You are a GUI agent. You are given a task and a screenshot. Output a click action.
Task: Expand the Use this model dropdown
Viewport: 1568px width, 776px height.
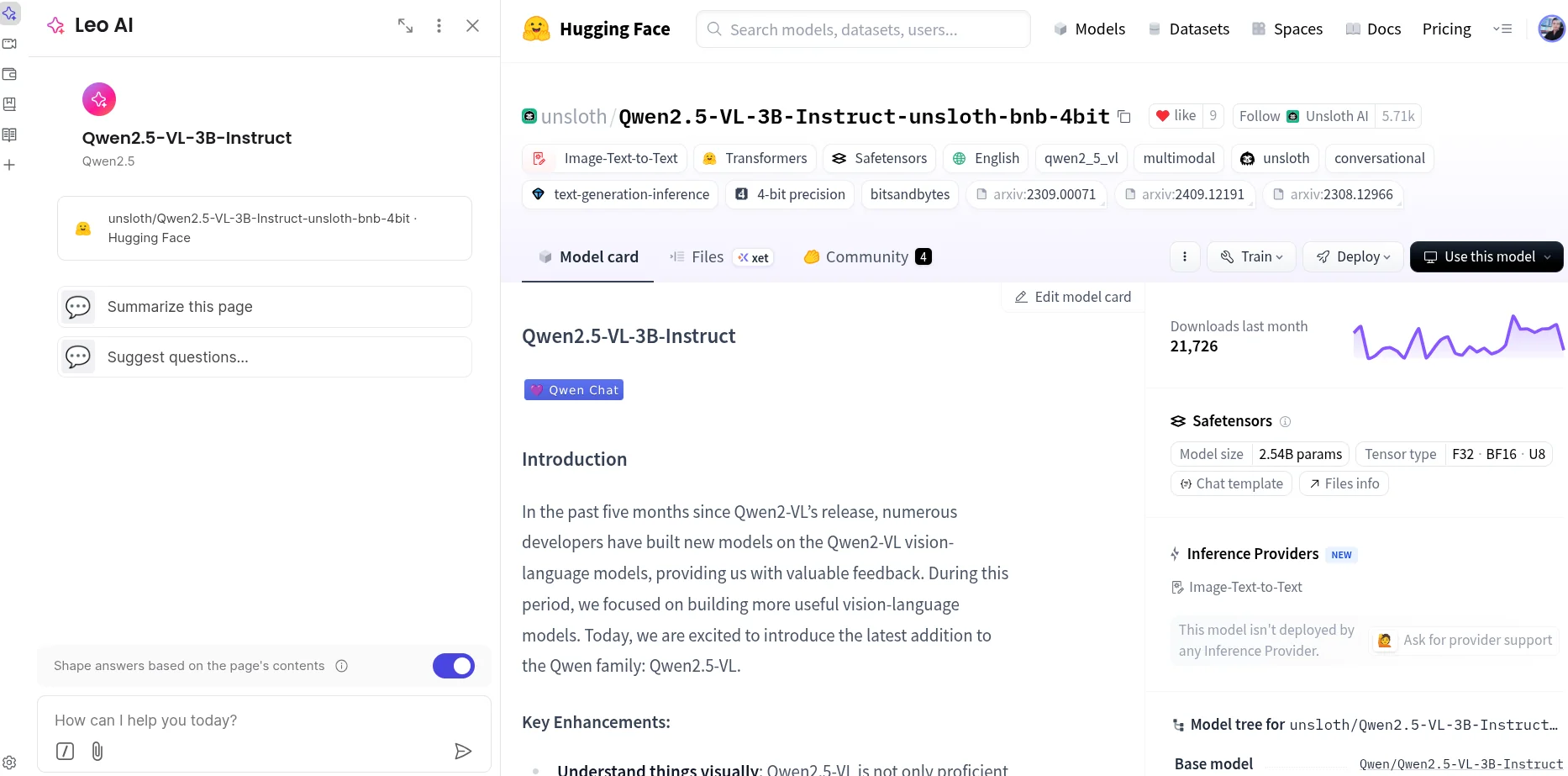tap(1486, 256)
